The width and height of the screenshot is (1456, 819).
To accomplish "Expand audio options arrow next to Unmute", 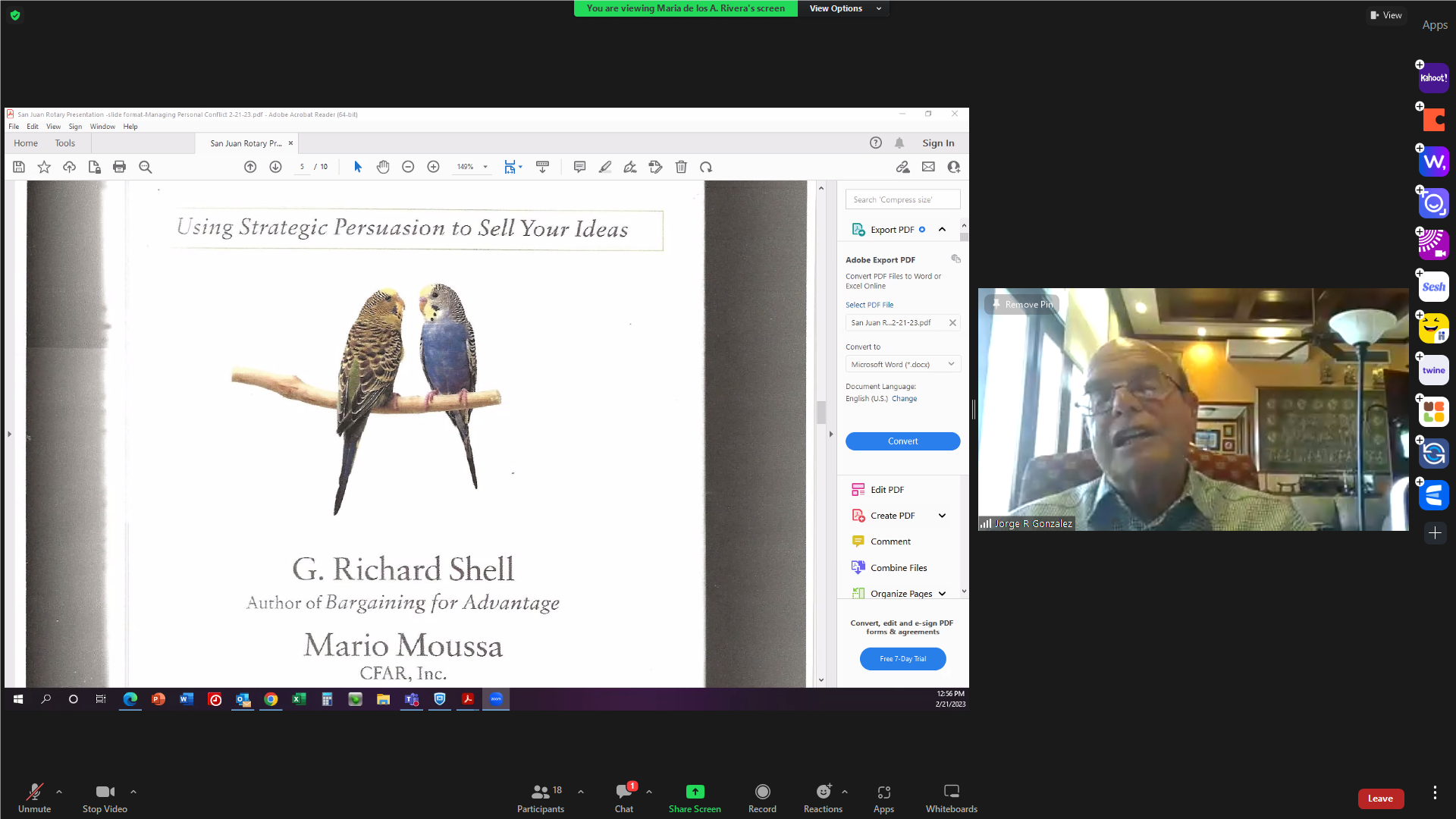I will tap(59, 792).
